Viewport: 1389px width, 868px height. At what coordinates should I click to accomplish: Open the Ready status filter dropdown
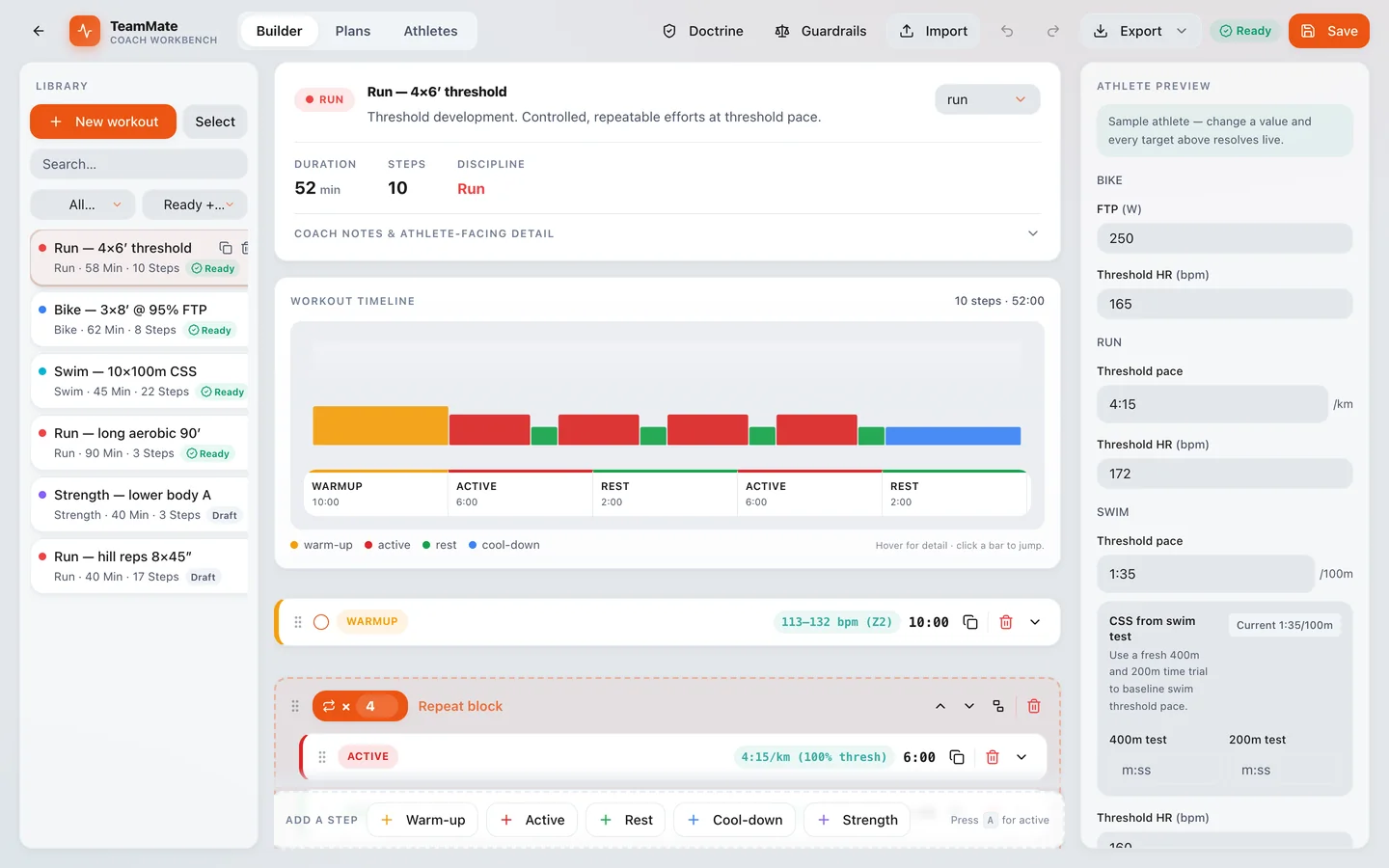click(195, 204)
